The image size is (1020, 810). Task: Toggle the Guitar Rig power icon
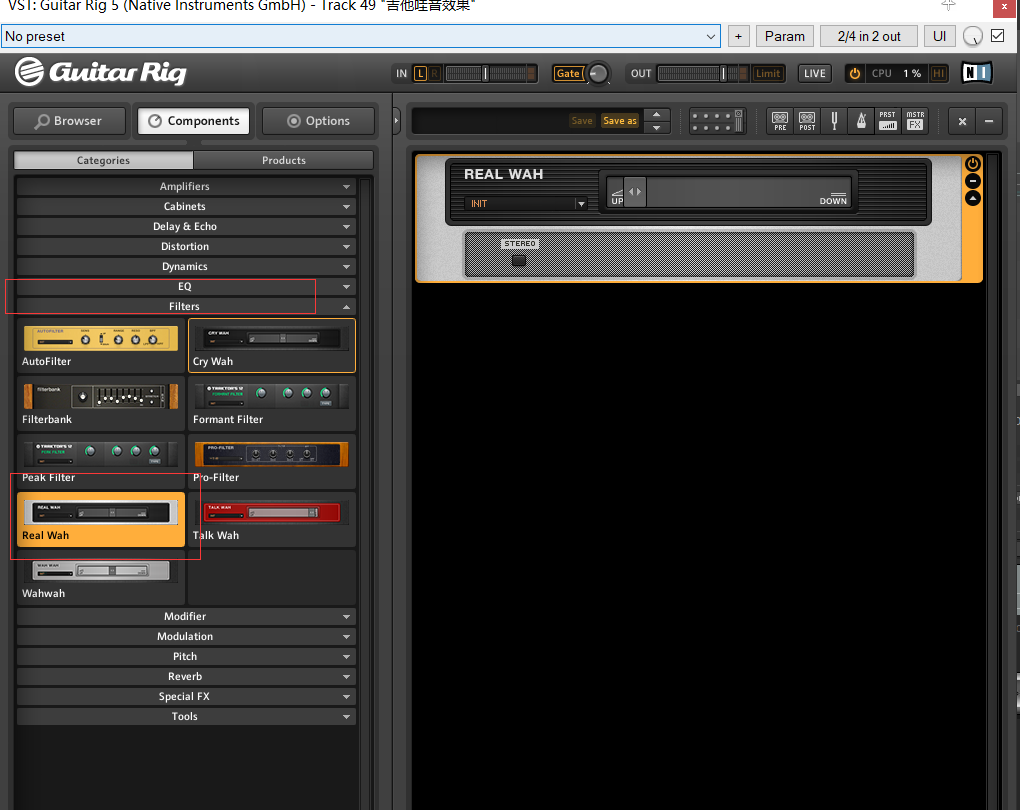[855, 74]
